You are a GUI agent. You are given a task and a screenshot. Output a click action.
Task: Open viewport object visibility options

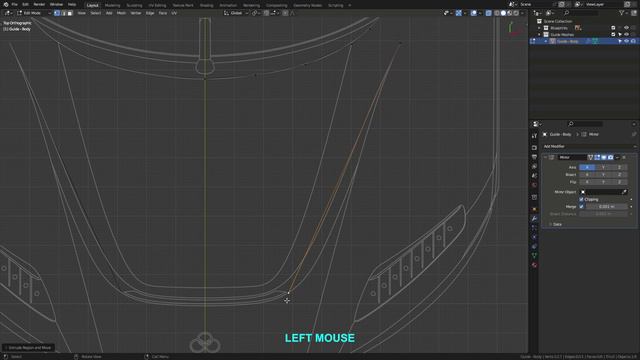point(447,13)
